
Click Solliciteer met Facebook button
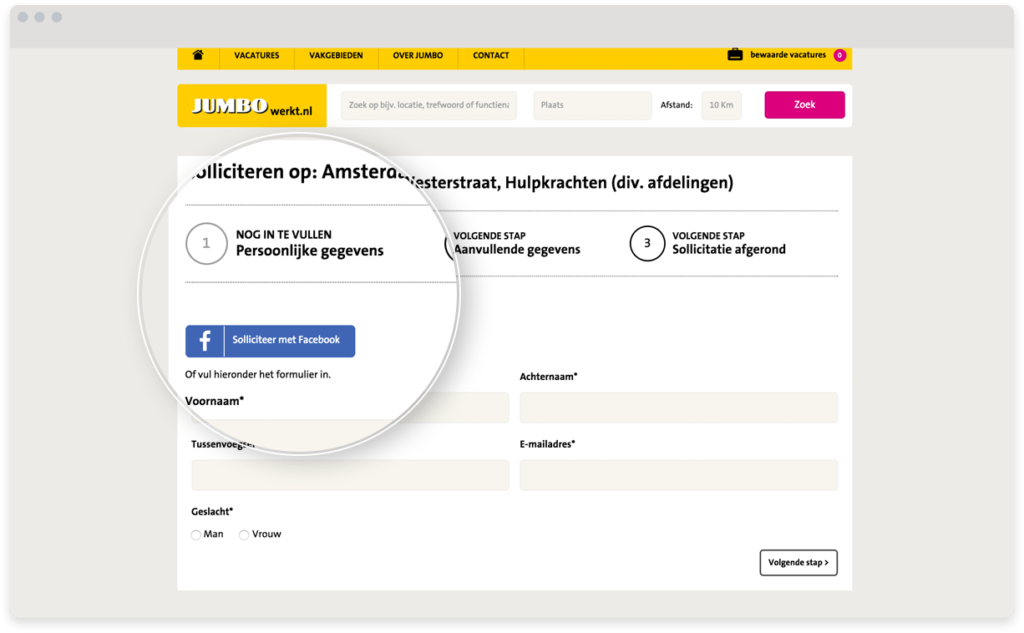[x=270, y=341]
